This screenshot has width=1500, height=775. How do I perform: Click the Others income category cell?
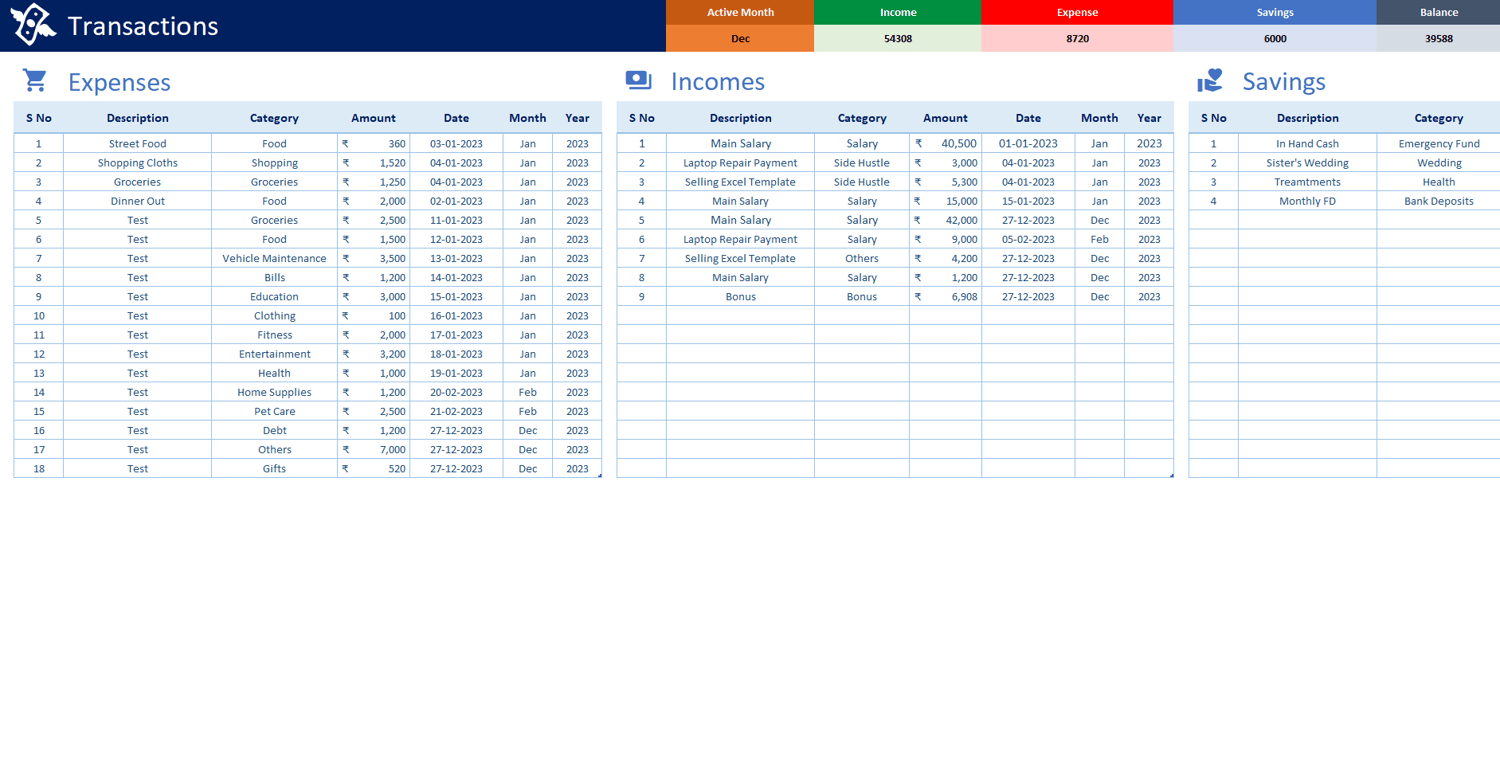coord(861,258)
